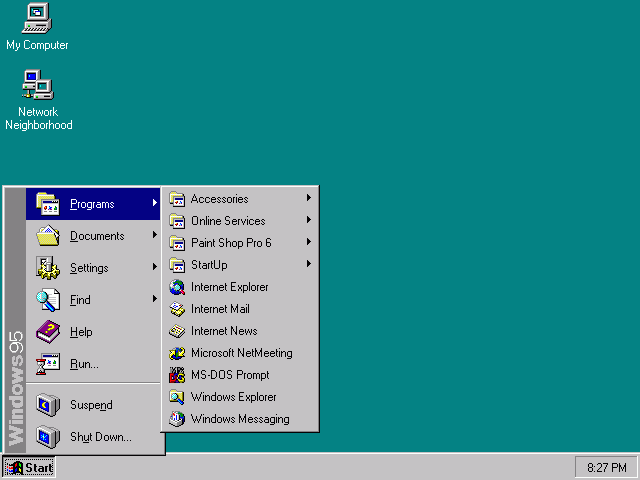Choose the Suspend label in Start menu
The height and width of the screenshot is (480, 640).
coord(91,405)
